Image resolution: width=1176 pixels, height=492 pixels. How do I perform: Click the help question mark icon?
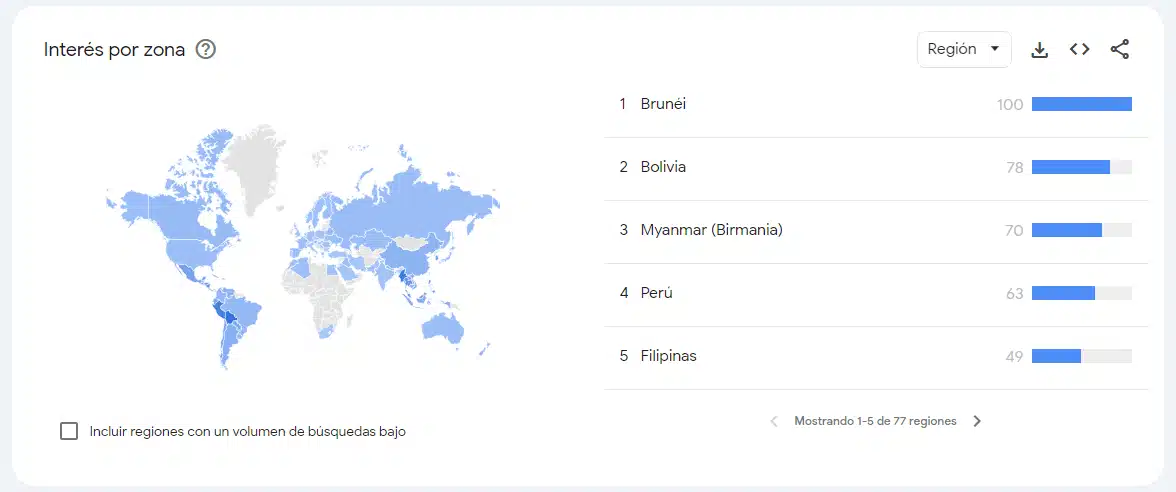coord(206,49)
